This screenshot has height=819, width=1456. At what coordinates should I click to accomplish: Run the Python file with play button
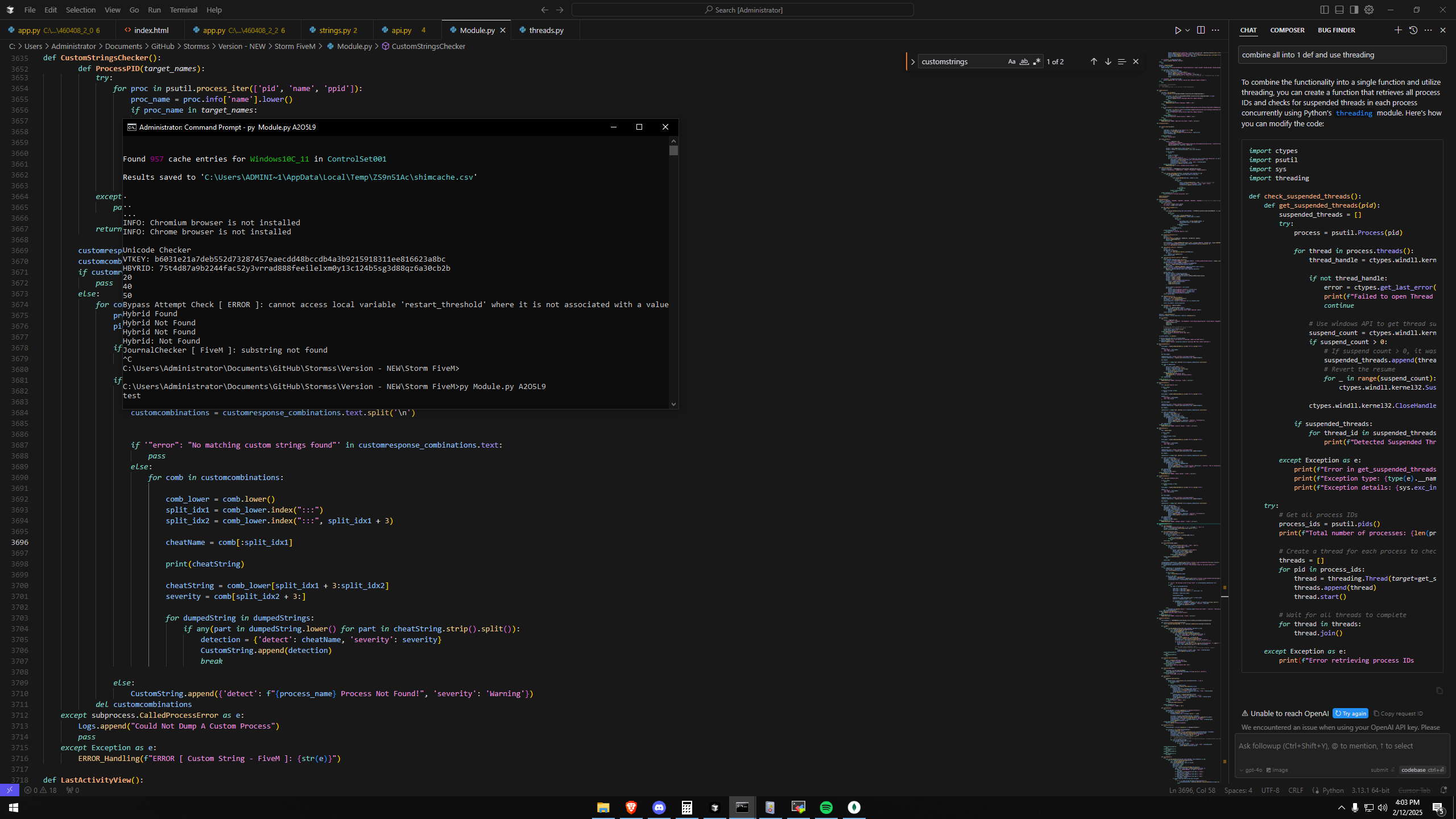[1178, 30]
